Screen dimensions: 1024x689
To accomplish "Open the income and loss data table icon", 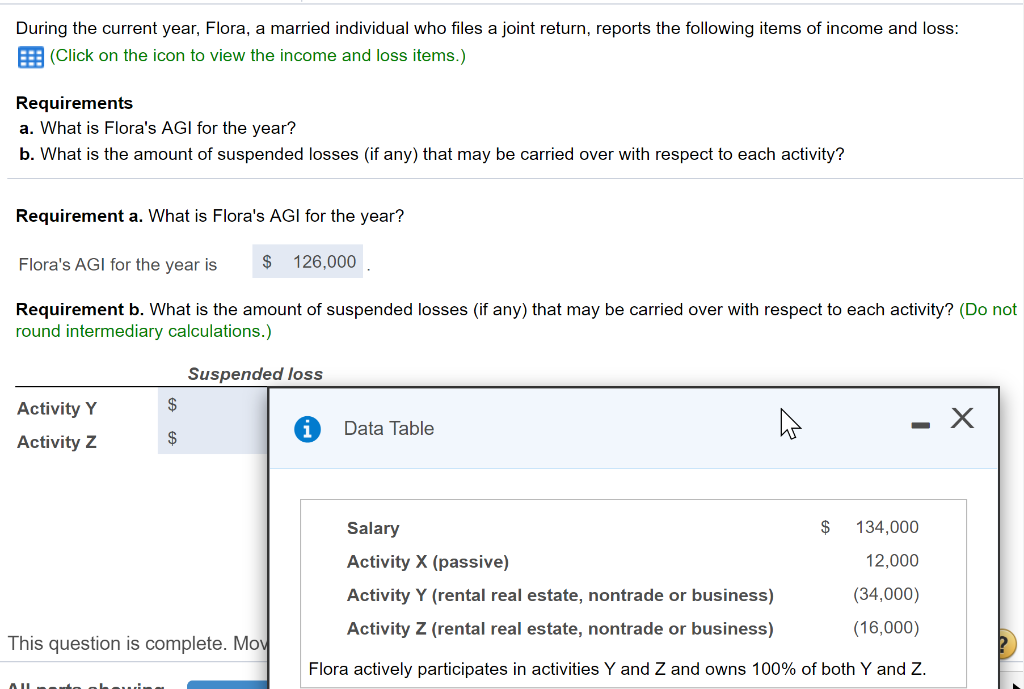I will (30, 57).
